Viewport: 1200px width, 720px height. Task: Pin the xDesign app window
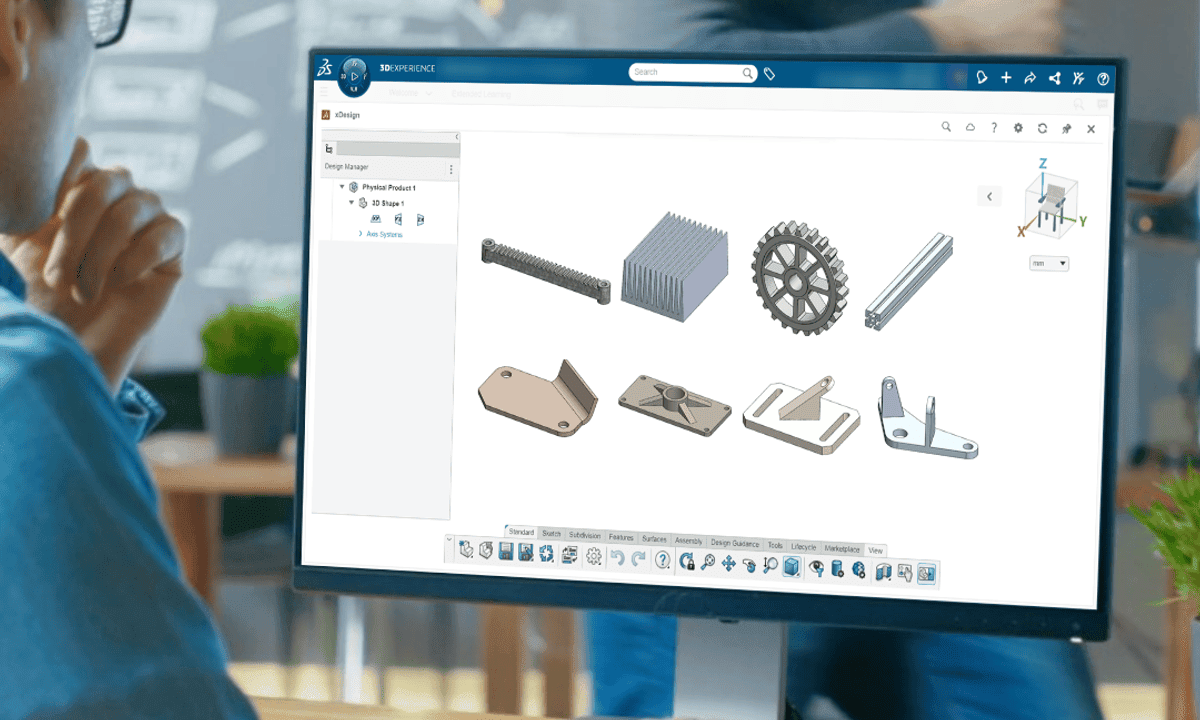1066,128
